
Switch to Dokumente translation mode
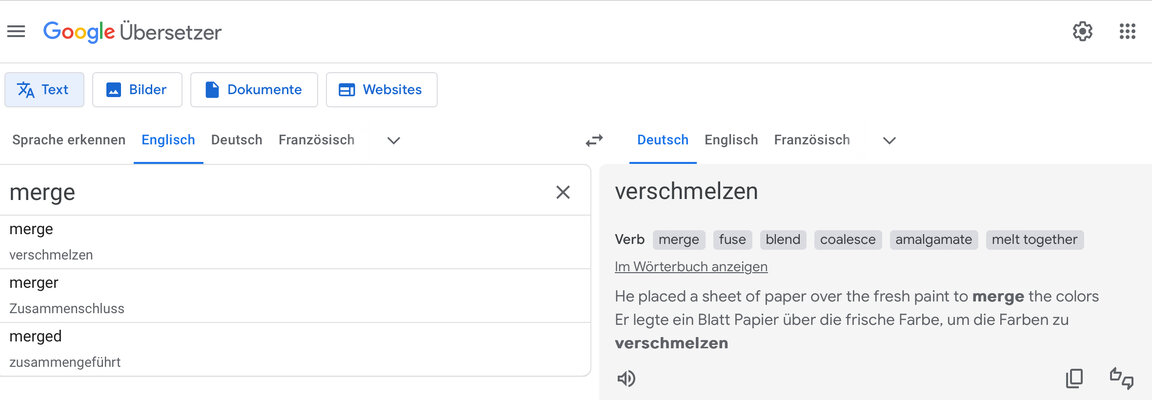253,90
